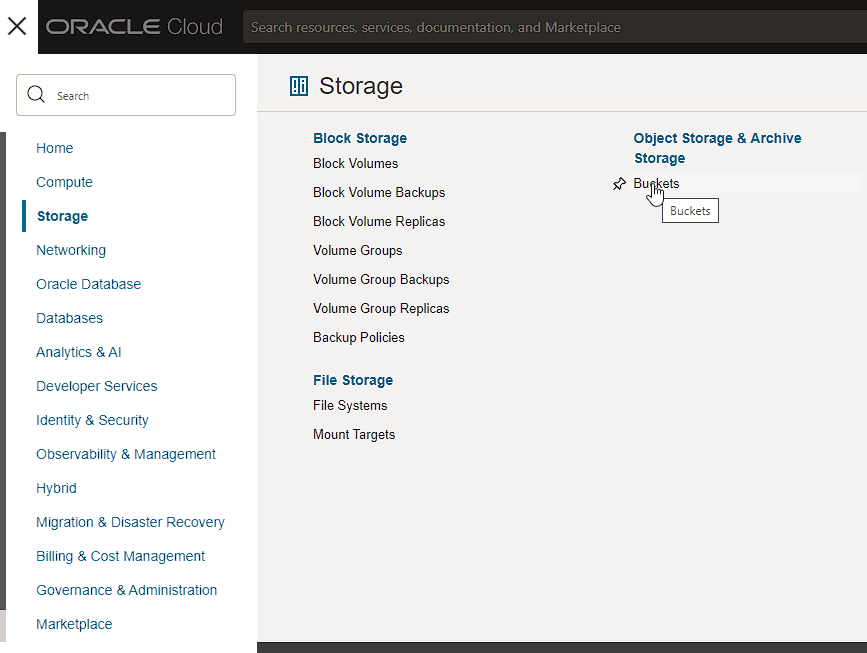Select Networking in the sidebar

[x=70, y=250]
